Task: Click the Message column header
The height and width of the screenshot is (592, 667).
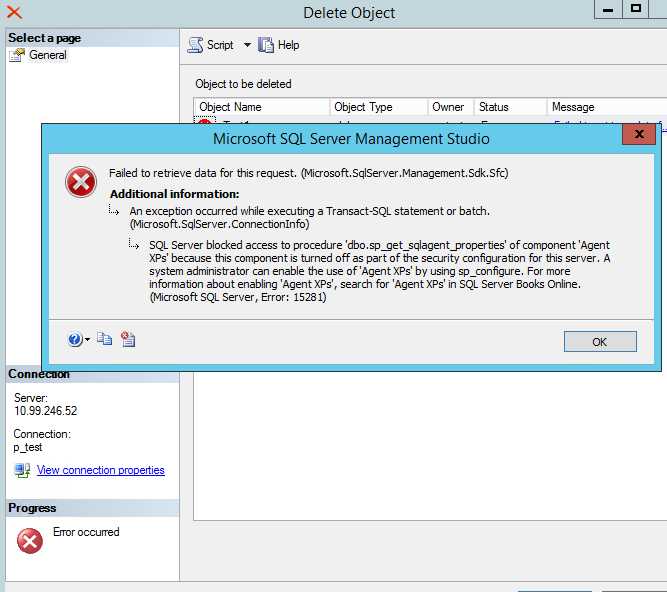Action: pyautogui.click(x=607, y=107)
